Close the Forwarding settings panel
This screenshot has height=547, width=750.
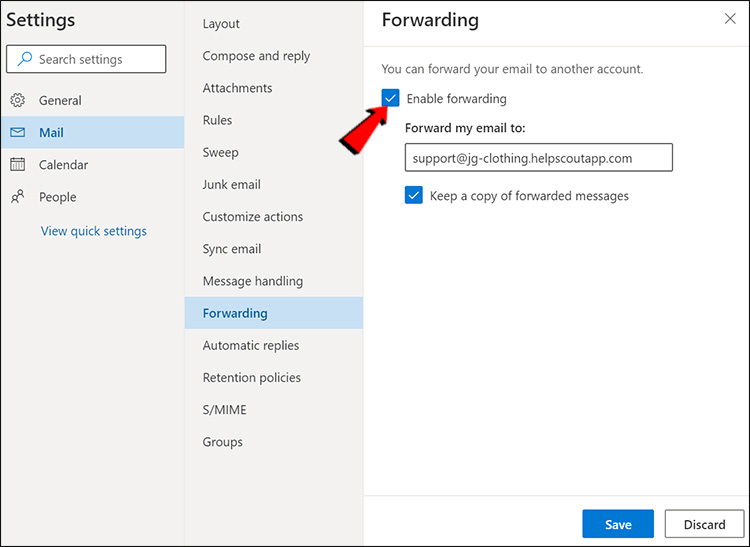tap(730, 19)
